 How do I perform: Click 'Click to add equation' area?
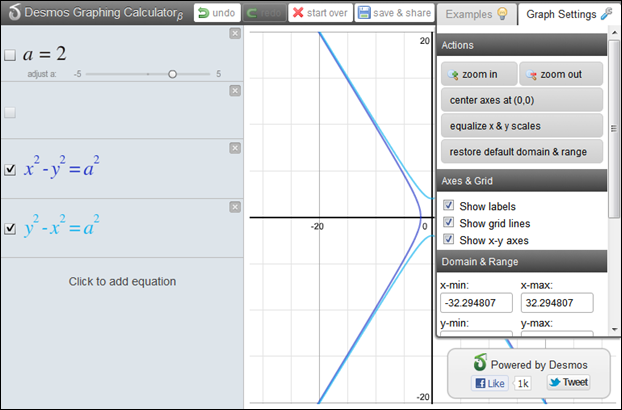122,282
